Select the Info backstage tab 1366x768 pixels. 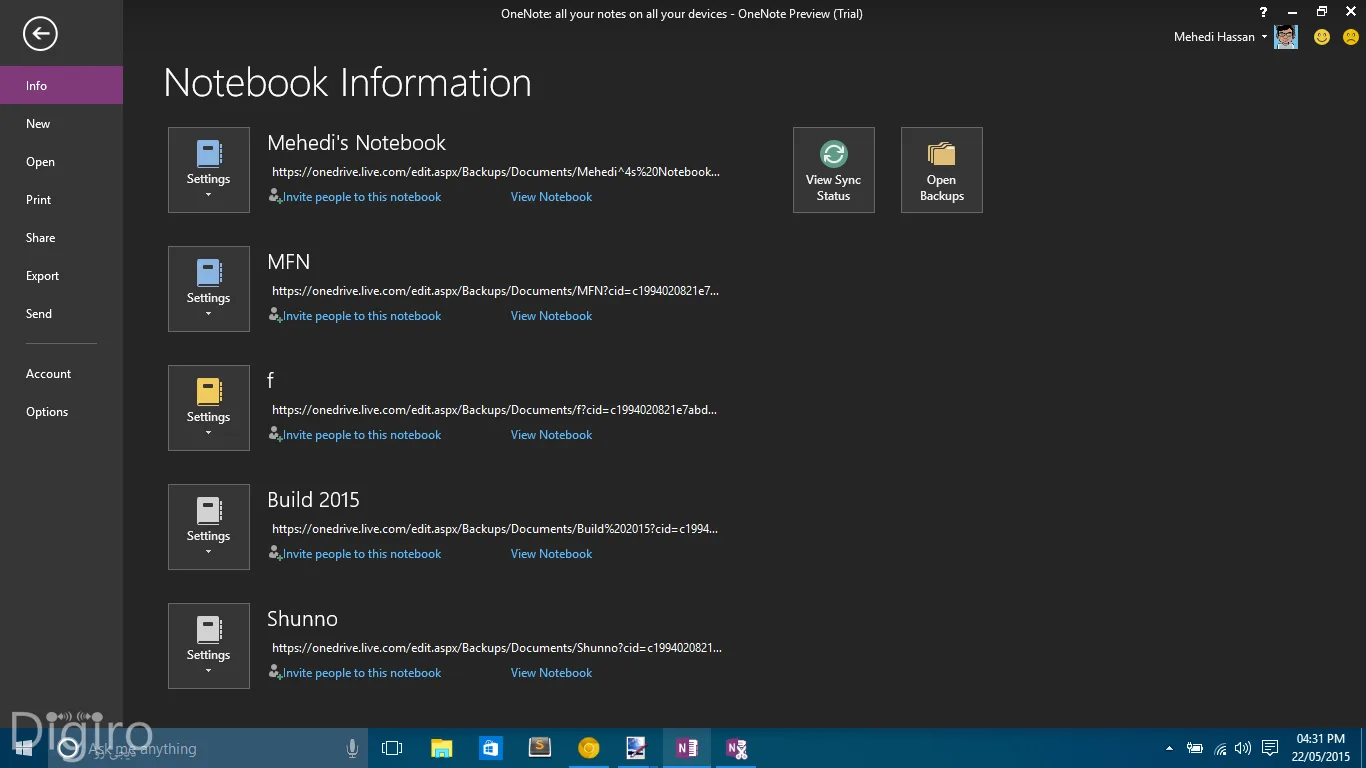tap(61, 85)
